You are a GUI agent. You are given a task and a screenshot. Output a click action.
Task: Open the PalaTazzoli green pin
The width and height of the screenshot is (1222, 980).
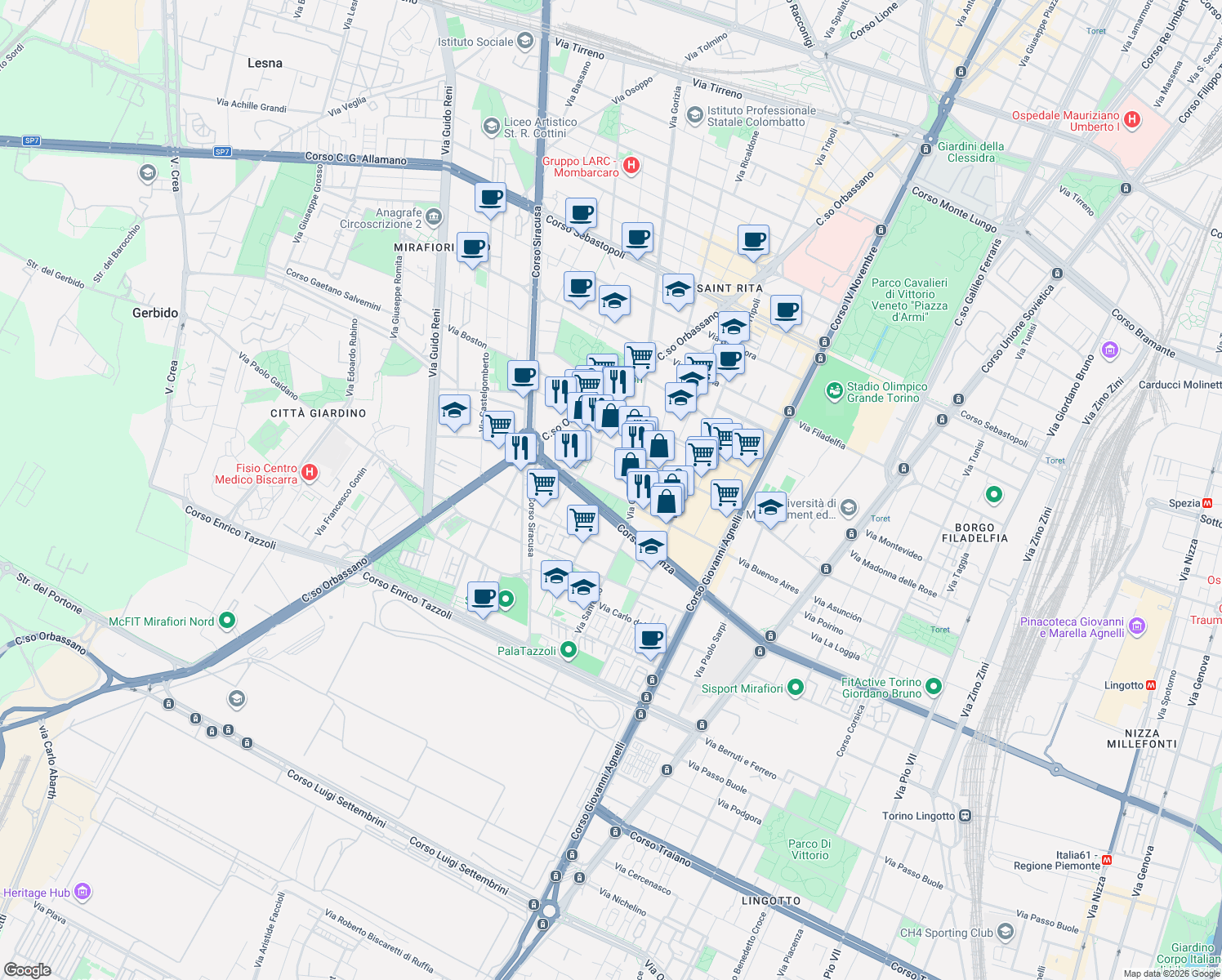pyautogui.click(x=569, y=651)
